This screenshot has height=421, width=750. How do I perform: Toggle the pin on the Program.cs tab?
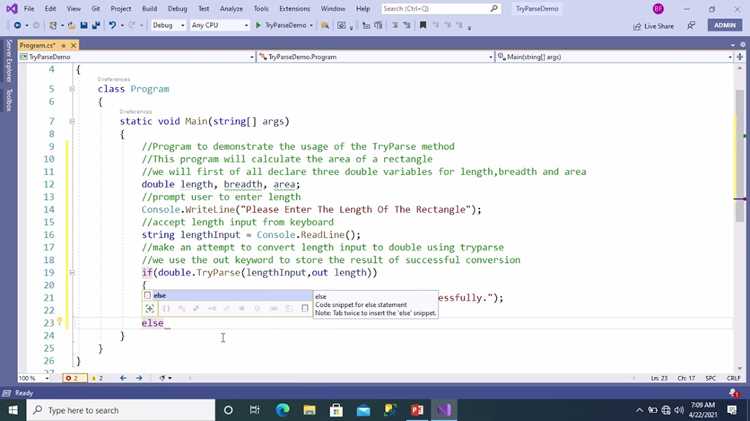click(x=63, y=45)
